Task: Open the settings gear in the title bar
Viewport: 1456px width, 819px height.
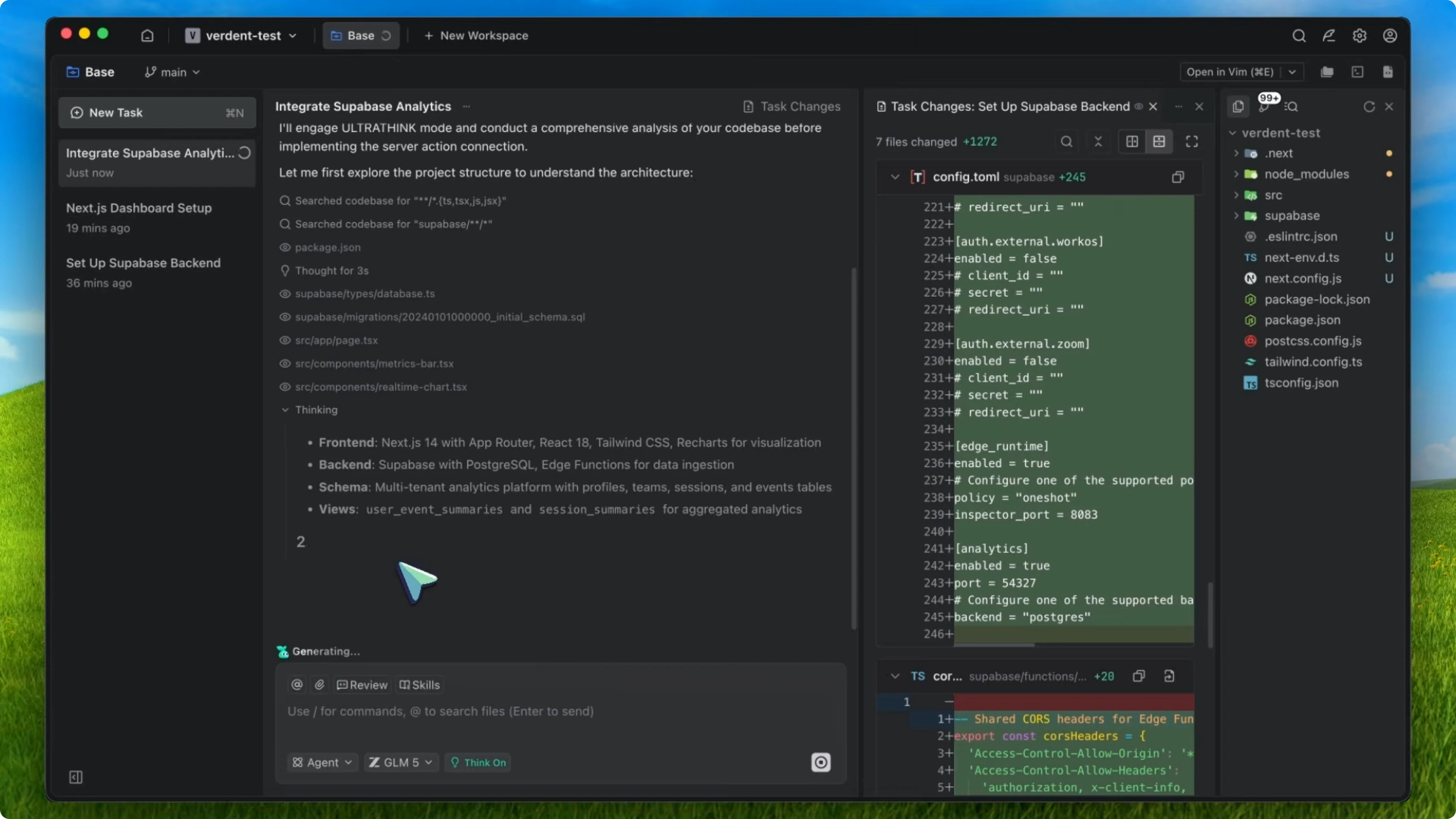Action: pyautogui.click(x=1359, y=35)
